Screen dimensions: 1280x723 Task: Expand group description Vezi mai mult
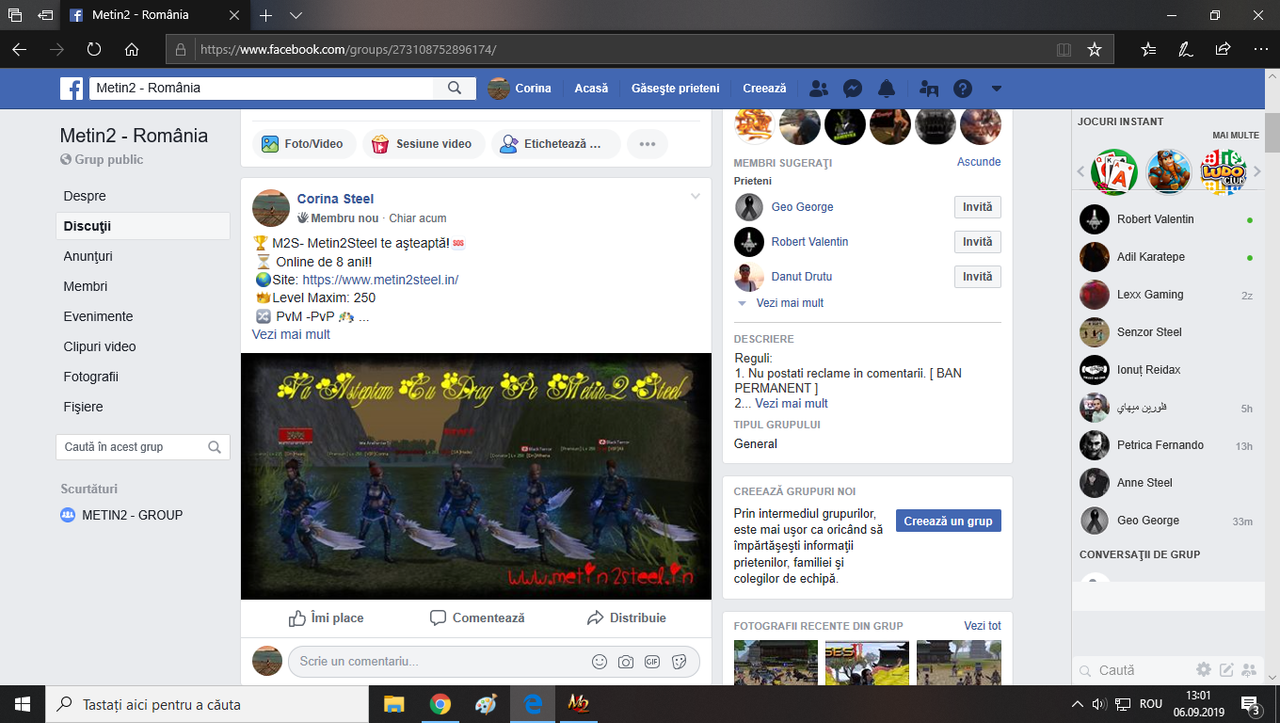(x=791, y=403)
